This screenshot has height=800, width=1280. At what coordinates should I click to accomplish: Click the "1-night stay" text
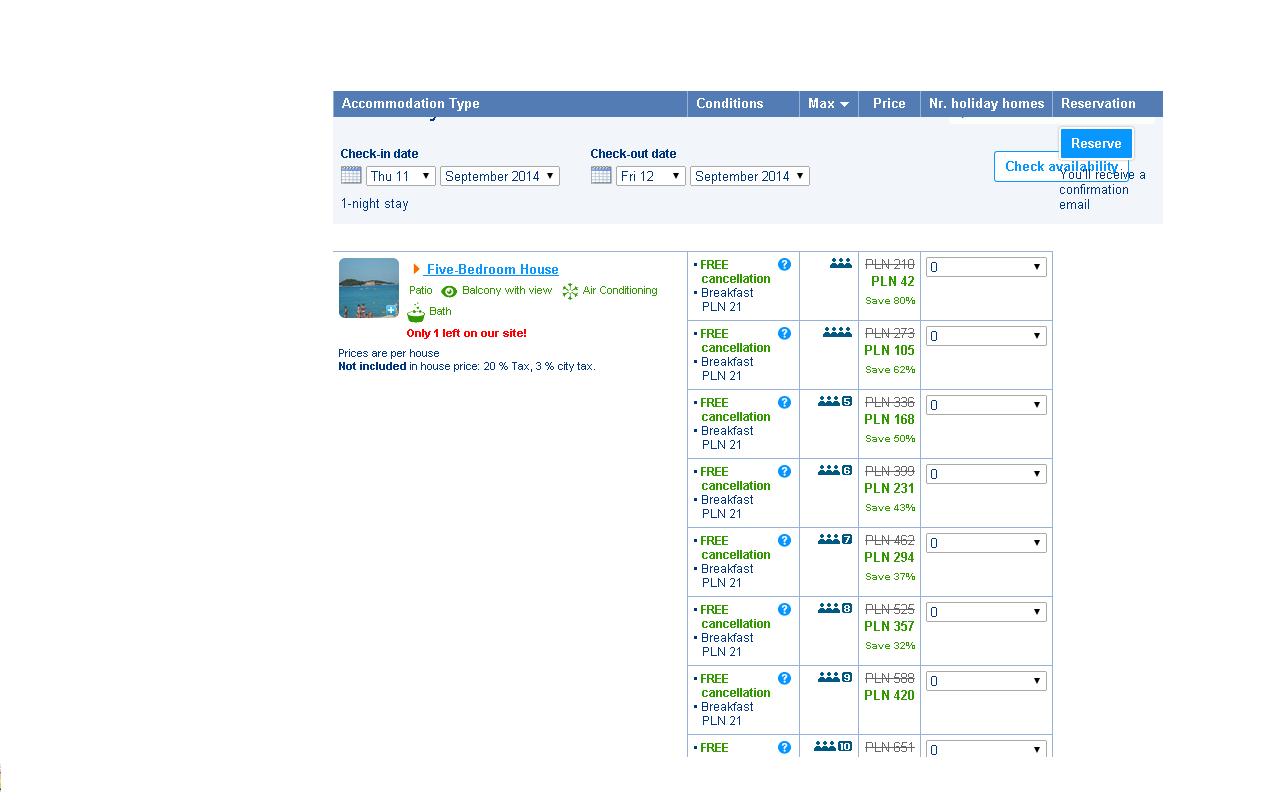[x=375, y=204]
